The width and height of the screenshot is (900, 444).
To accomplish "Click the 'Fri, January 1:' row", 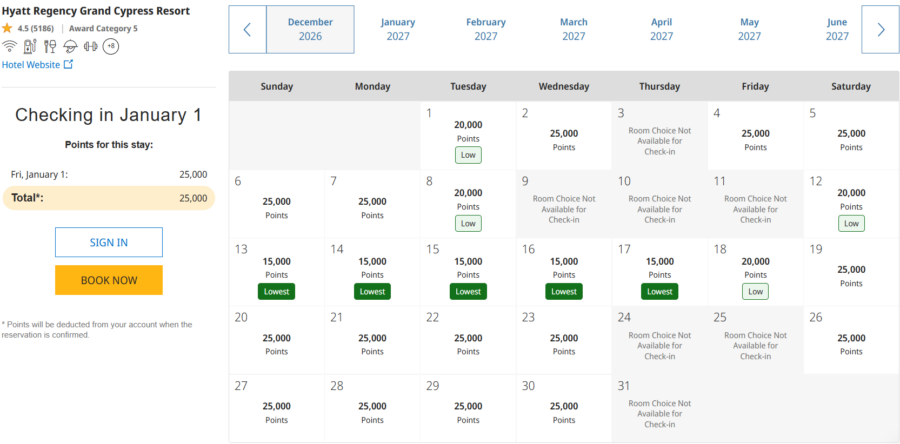I will pyautogui.click(x=109, y=174).
